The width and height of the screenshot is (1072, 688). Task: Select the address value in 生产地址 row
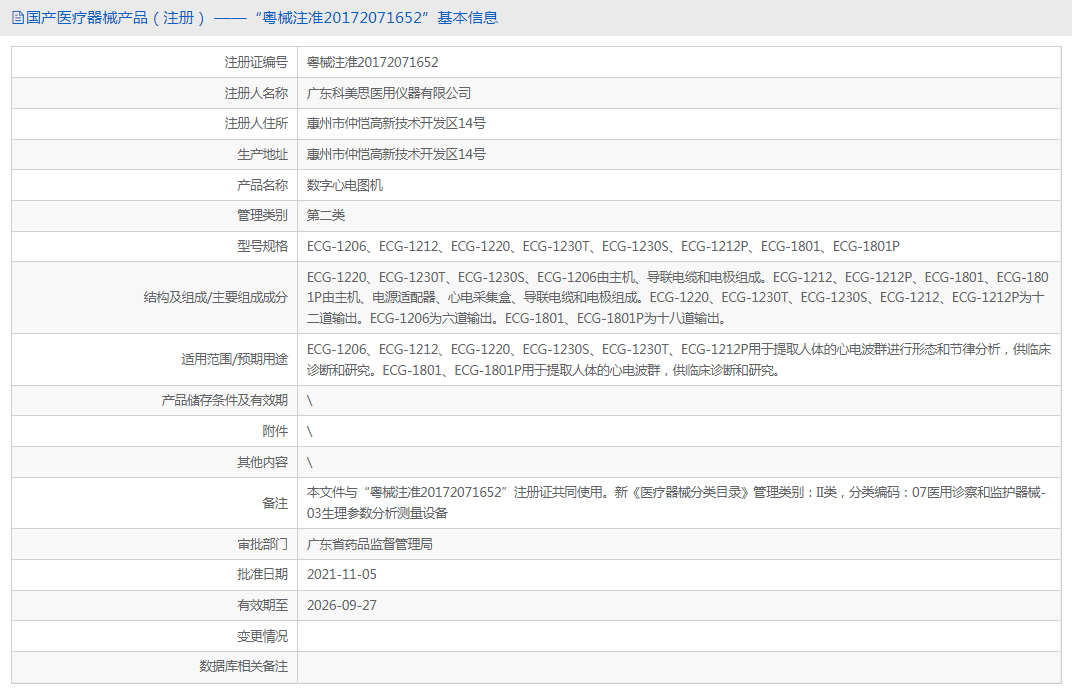click(x=396, y=155)
